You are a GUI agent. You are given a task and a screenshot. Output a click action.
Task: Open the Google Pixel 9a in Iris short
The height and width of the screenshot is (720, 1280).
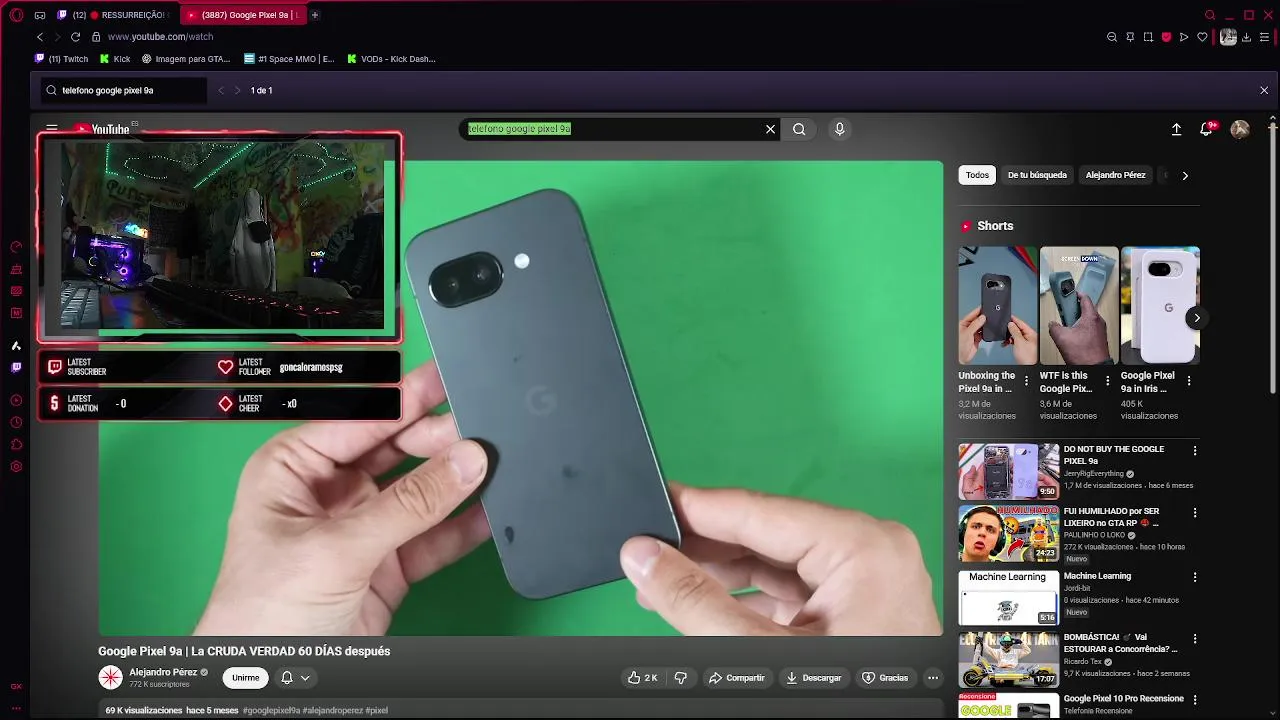[1160, 305]
